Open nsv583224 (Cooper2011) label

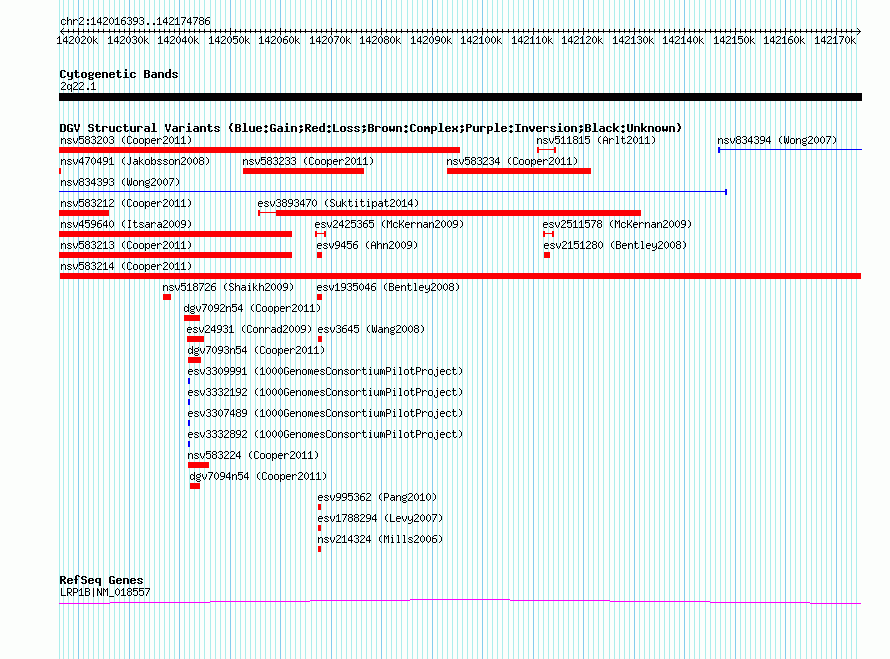(x=253, y=455)
